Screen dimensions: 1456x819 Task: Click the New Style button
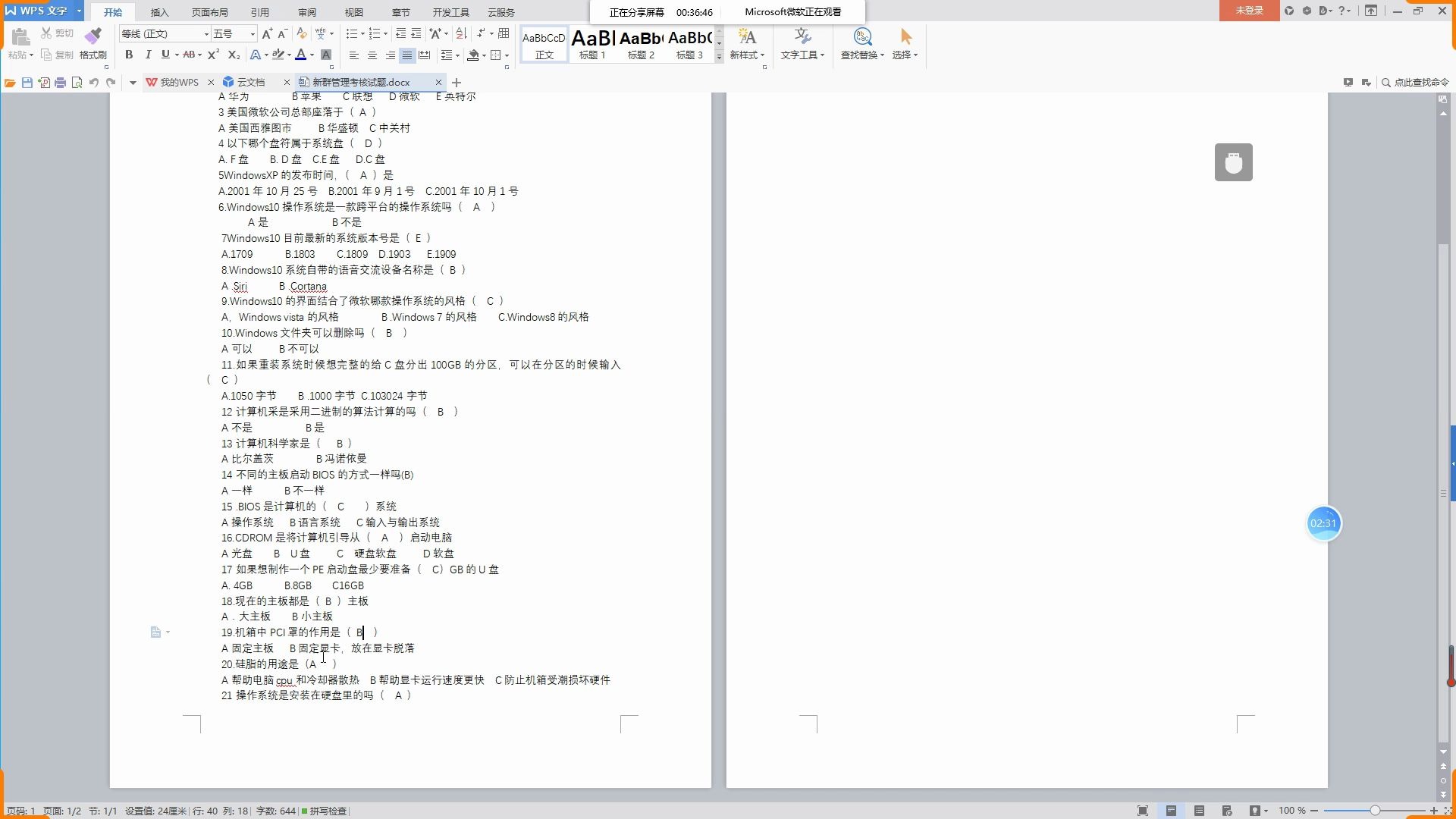[x=747, y=44]
